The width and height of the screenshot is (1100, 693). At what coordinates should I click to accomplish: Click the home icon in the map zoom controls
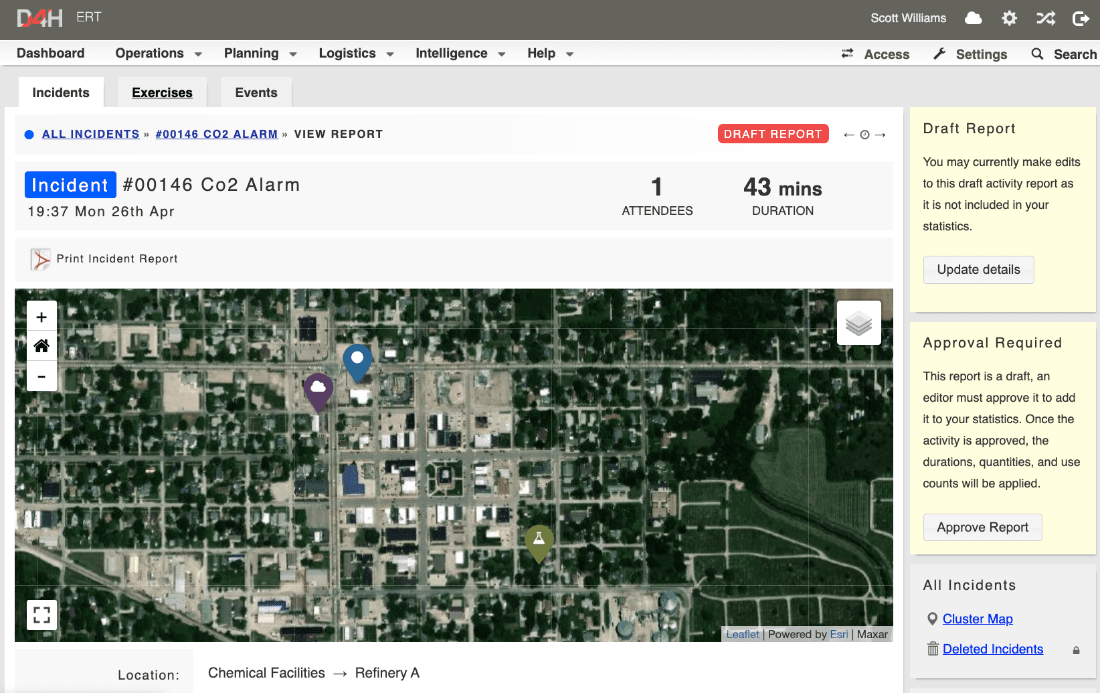(41, 346)
